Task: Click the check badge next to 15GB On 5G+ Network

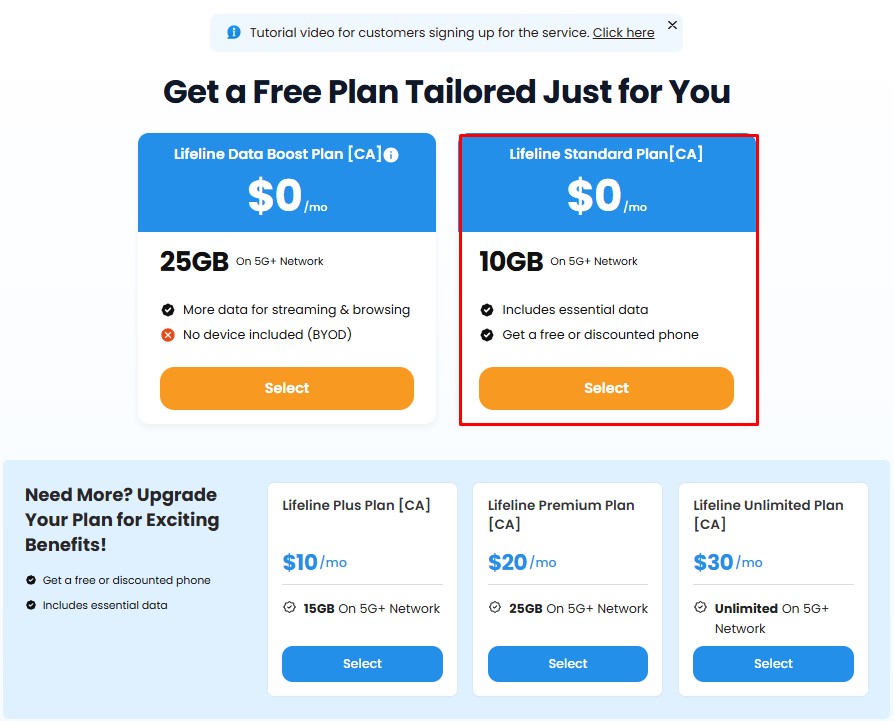Action: pos(290,608)
